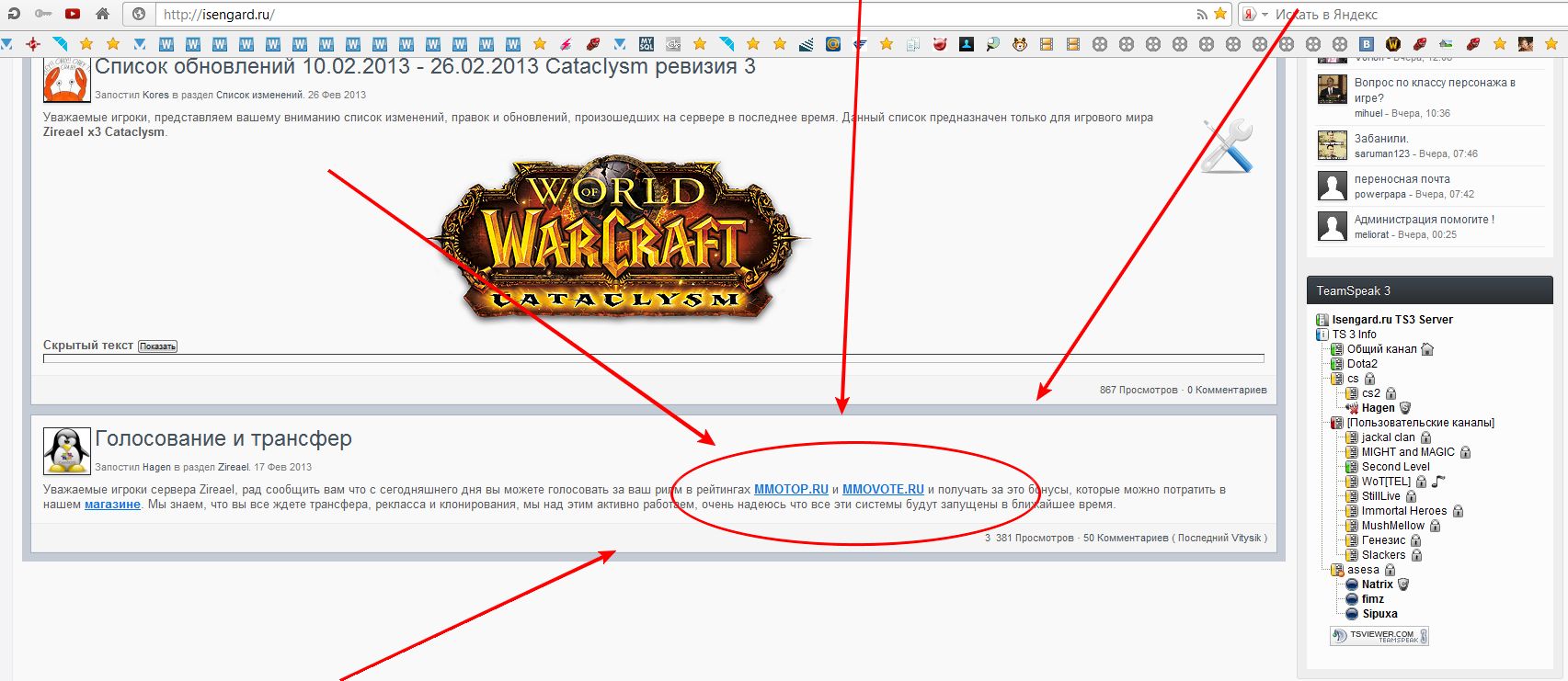Go to the browser home page icon
Screen dimensions: 1568x681
coord(102,14)
